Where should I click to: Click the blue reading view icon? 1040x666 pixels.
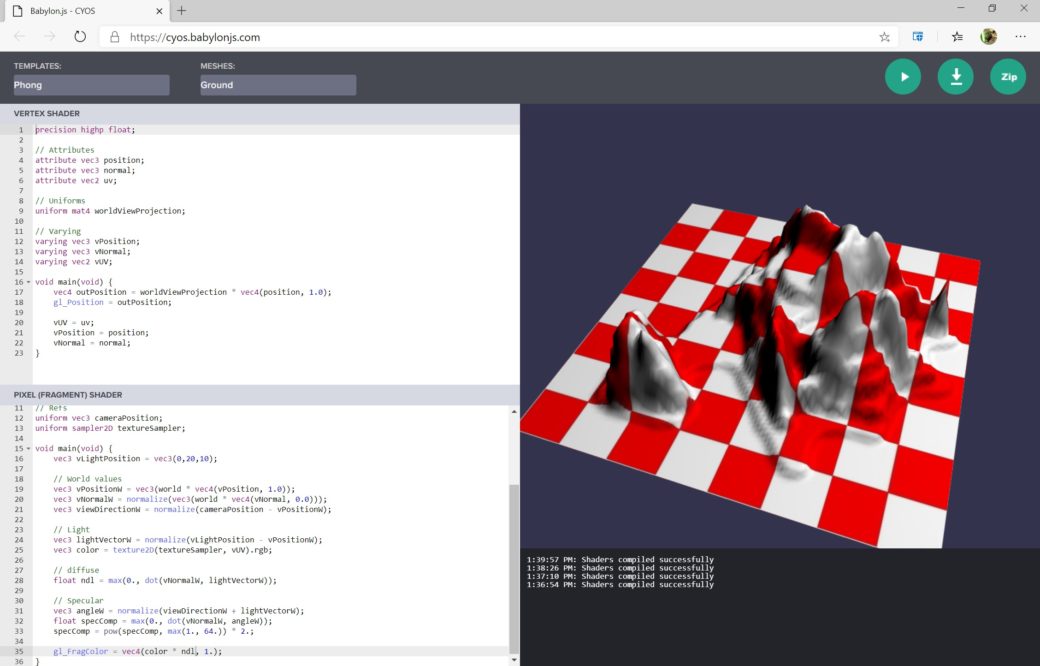(x=918, y=35)
